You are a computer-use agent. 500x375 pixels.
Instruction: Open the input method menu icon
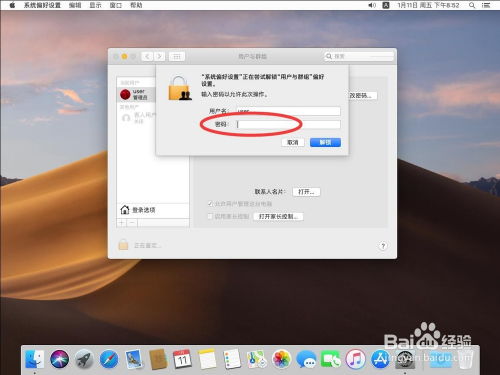pos(386,5)
